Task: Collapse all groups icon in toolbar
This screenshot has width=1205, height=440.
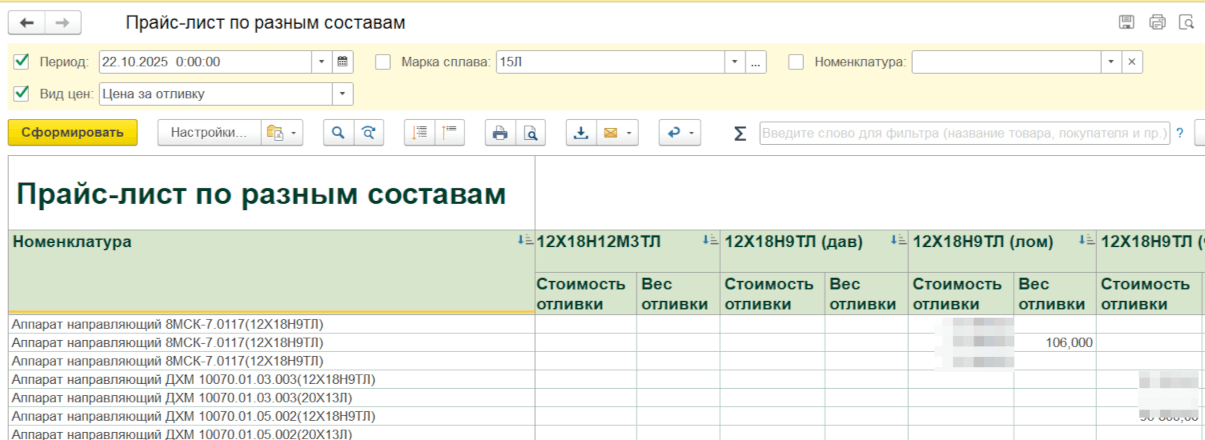Action: click(449, 133)
